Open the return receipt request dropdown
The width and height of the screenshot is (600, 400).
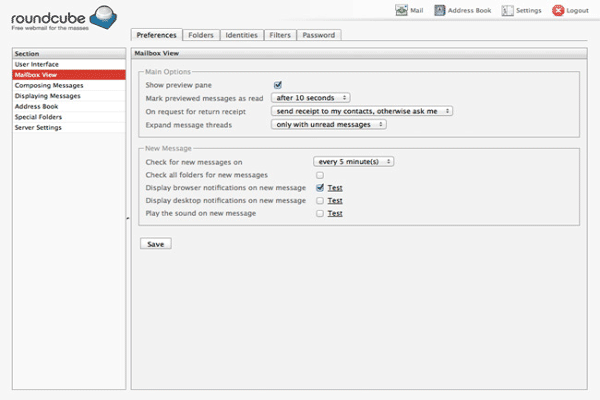coord(362,111)
